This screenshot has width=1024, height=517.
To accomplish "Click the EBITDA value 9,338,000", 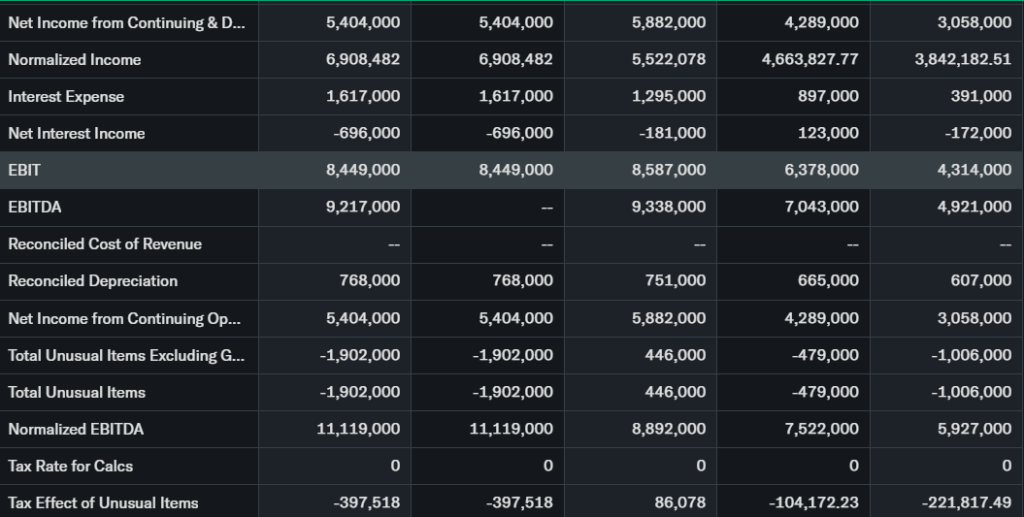I will (x=669, y=207).
